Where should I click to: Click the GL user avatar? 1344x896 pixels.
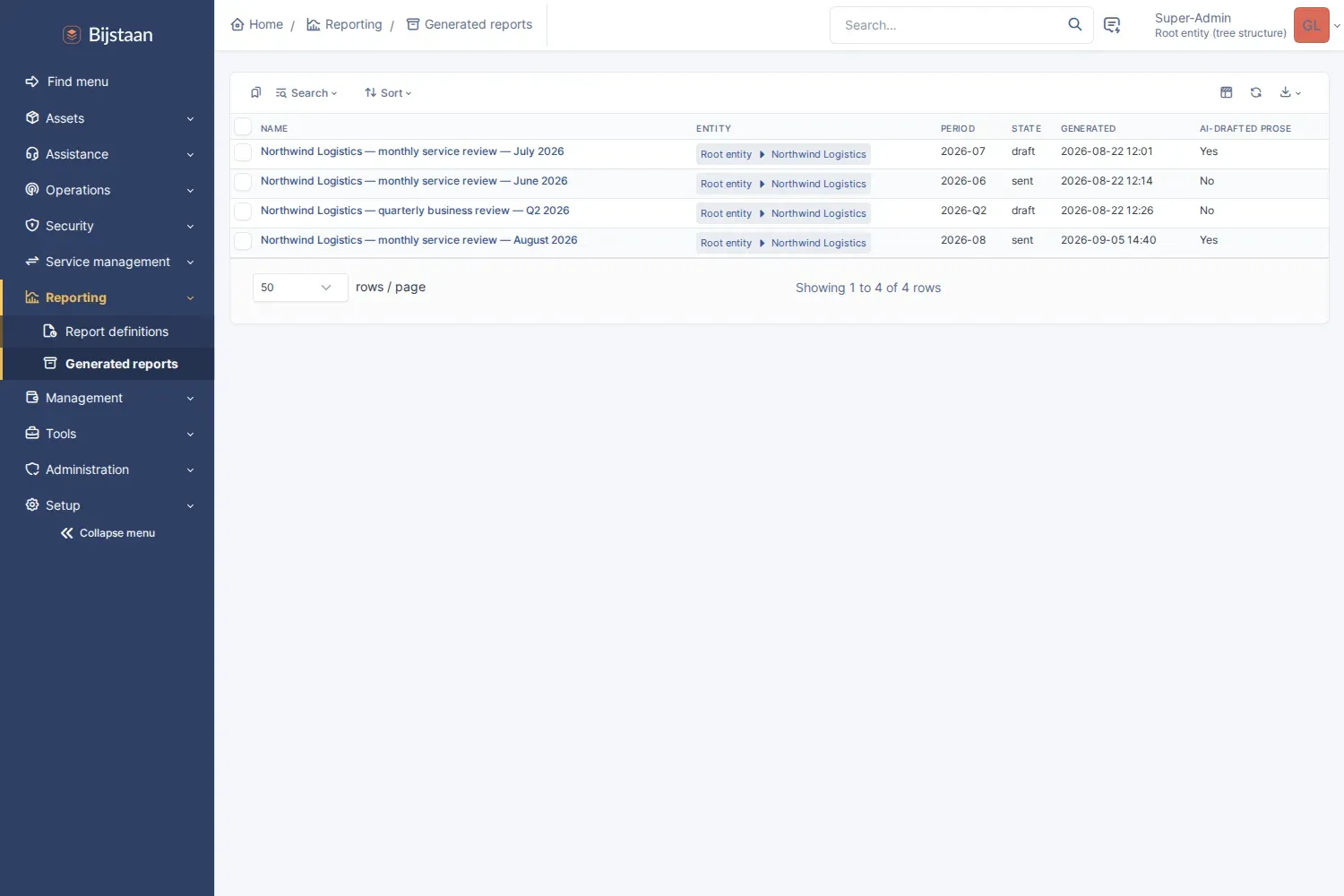tap(1312, 25)
